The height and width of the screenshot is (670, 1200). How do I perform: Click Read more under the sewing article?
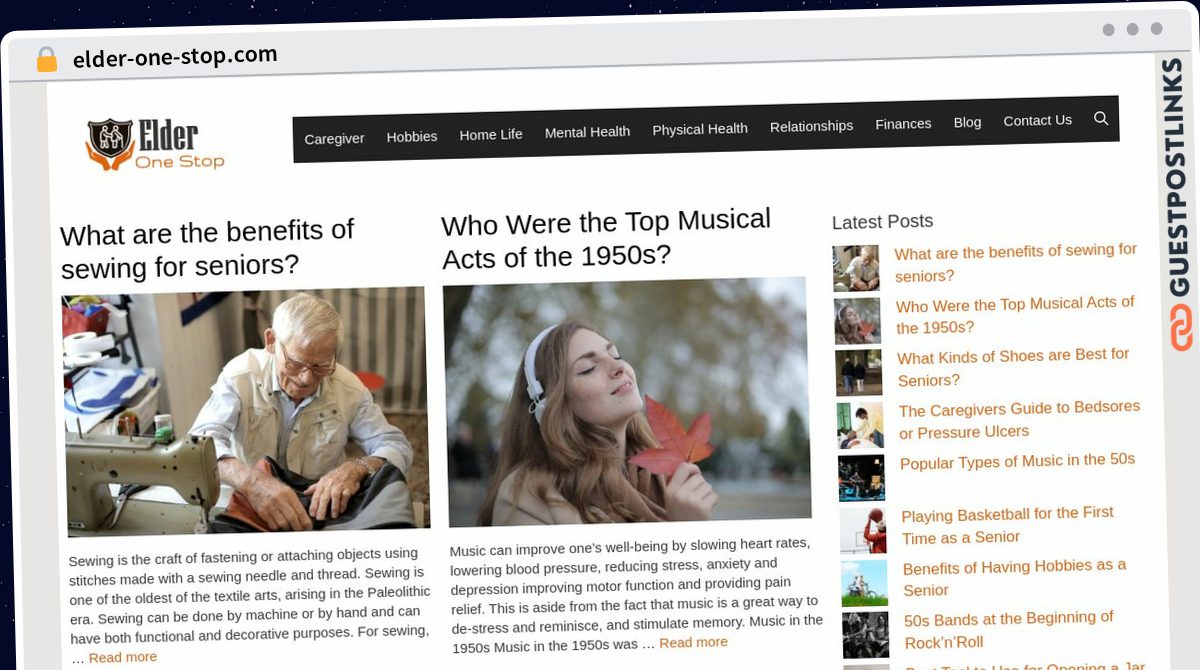123,657
